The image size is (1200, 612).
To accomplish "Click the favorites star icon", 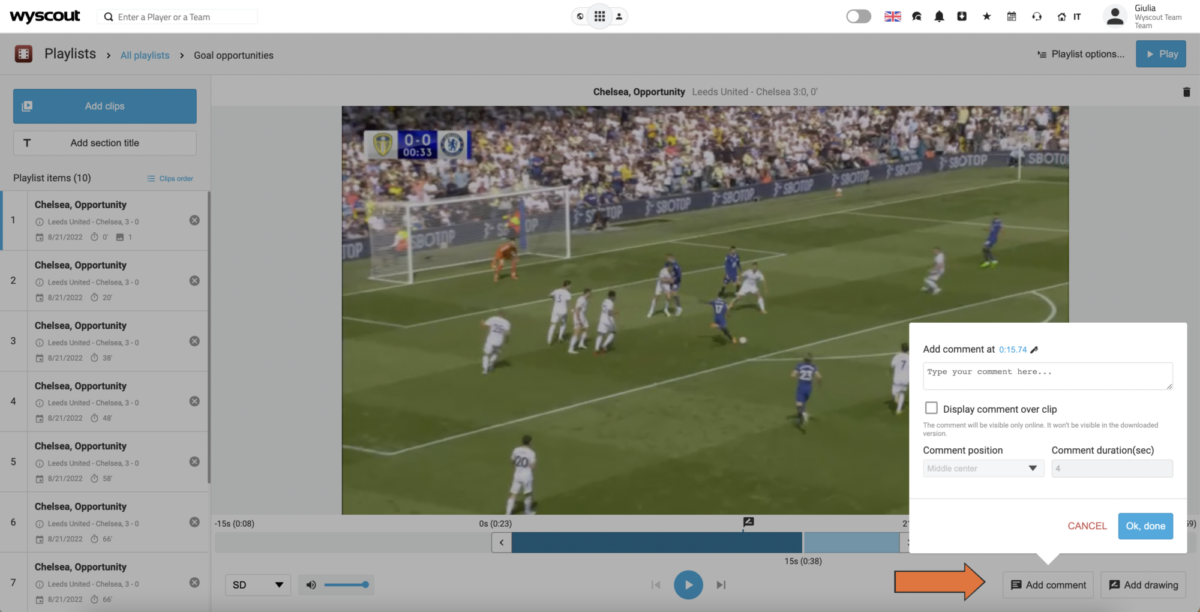I will [x=986, y=16].
